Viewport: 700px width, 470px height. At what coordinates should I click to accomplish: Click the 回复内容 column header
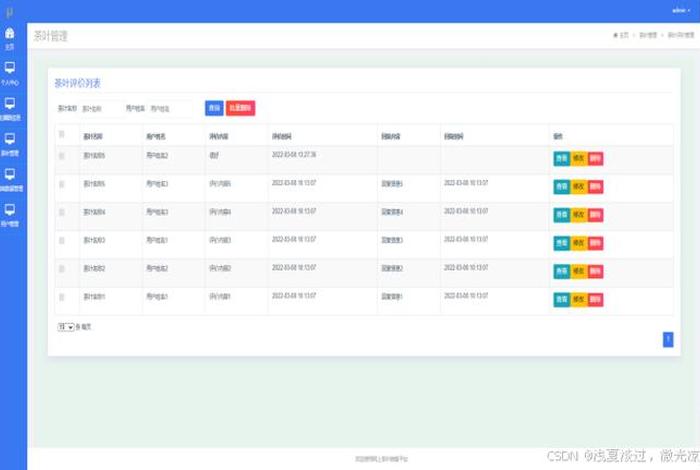click(391, 137)
